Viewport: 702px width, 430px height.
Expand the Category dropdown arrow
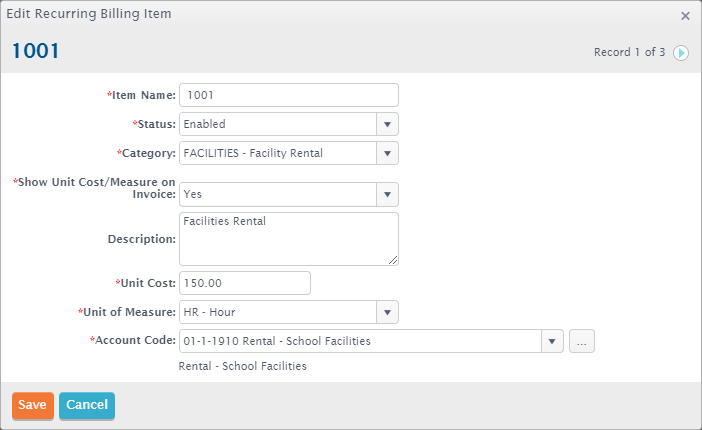click(x=387, y=153)
